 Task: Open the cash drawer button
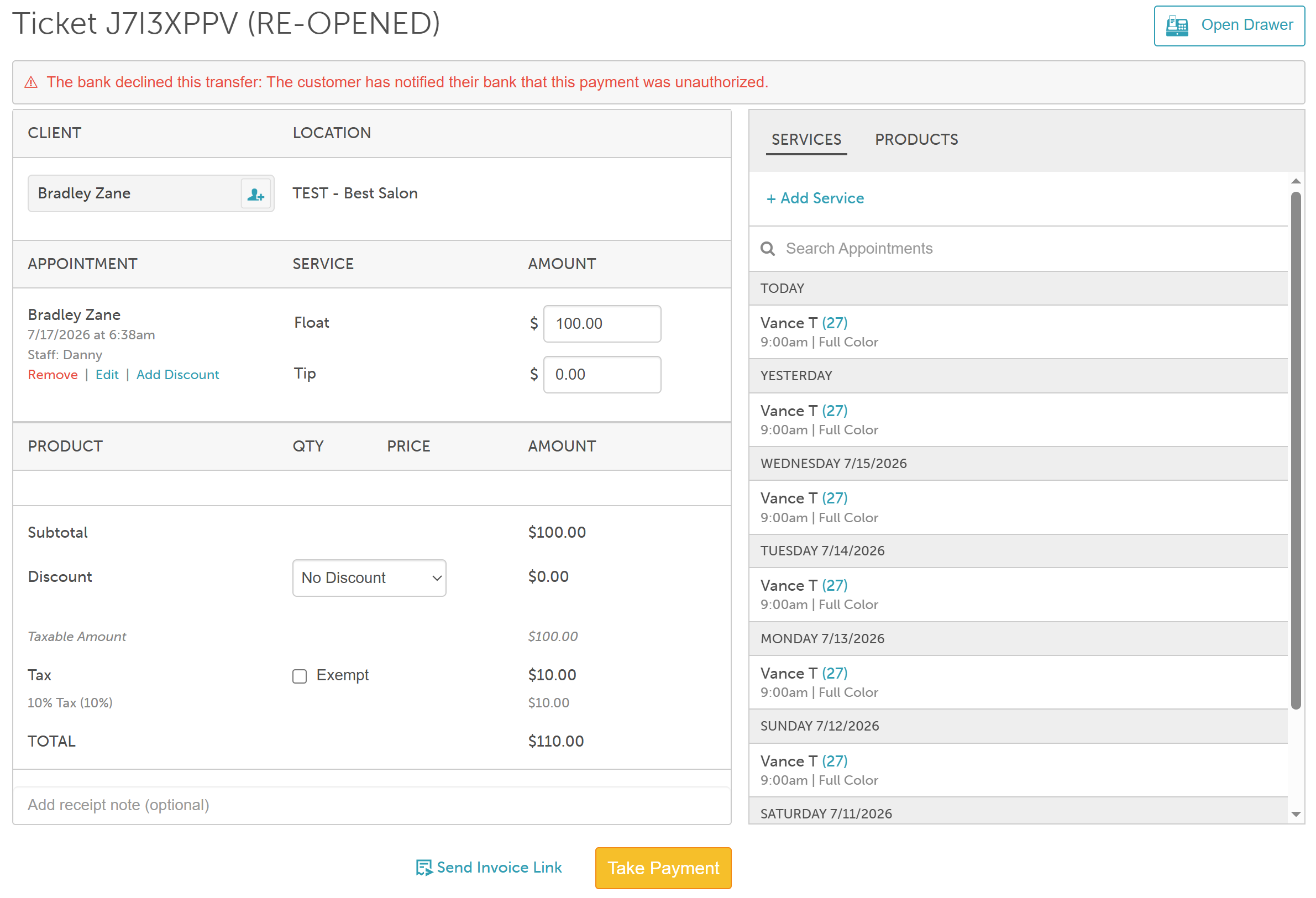click(1229, 26)
